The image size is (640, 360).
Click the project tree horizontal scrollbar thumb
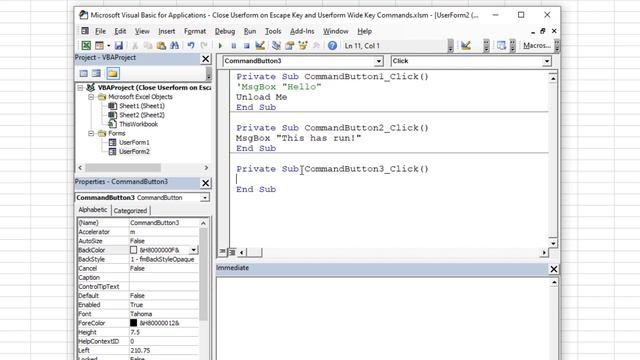(x=123, y=168)
